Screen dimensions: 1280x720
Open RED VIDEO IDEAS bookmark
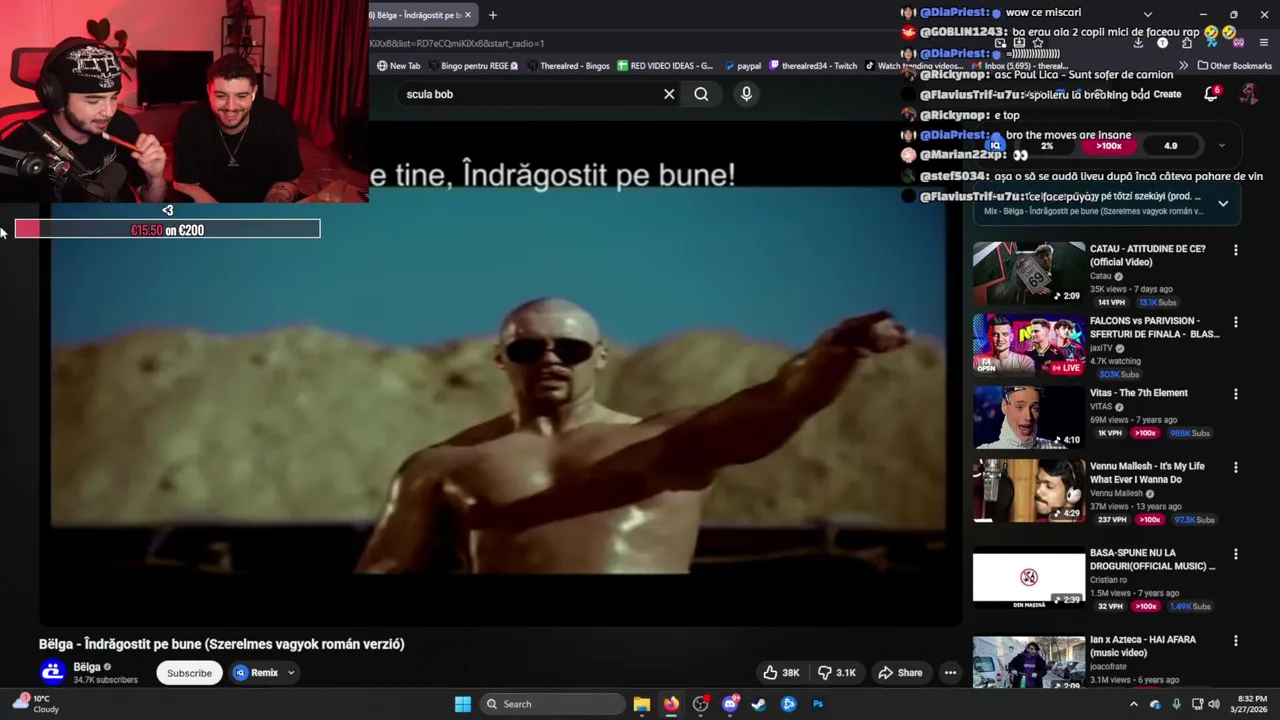pos(665,66)
